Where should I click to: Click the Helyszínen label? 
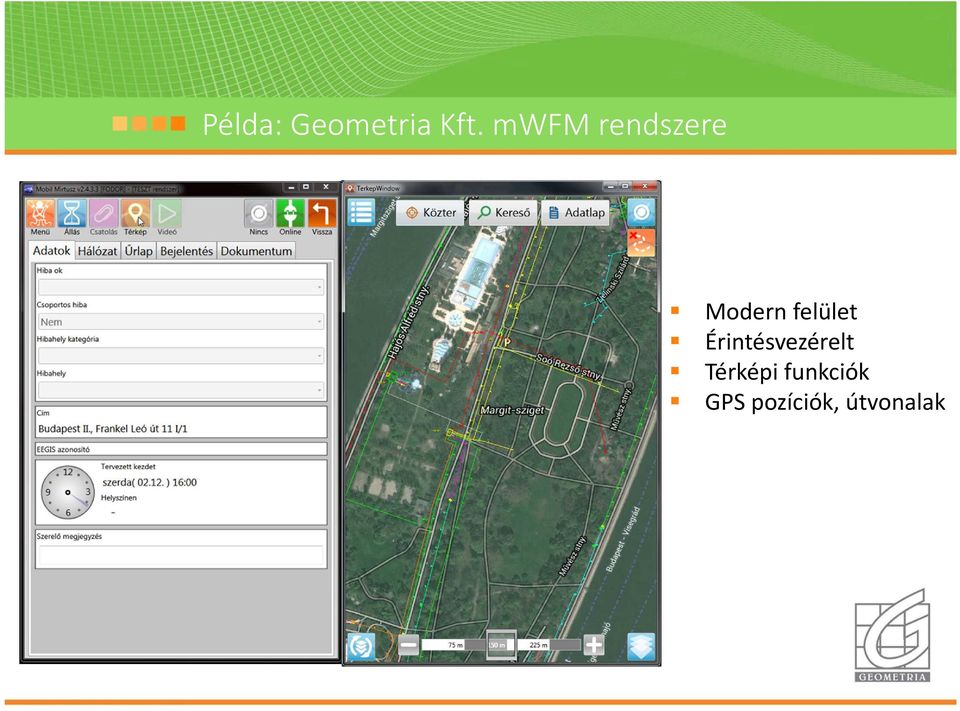click(x=119, y=498)
